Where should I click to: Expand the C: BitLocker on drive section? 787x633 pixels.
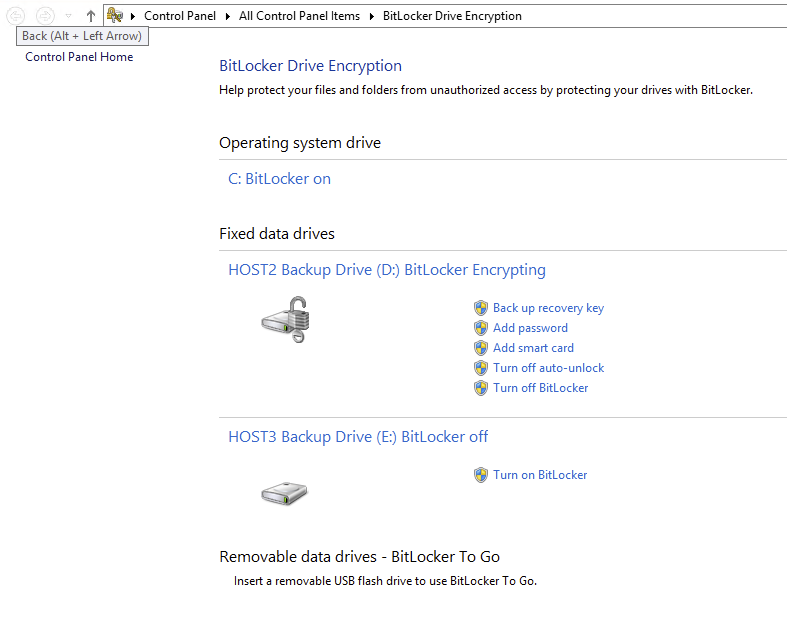[x=279, y=179]
